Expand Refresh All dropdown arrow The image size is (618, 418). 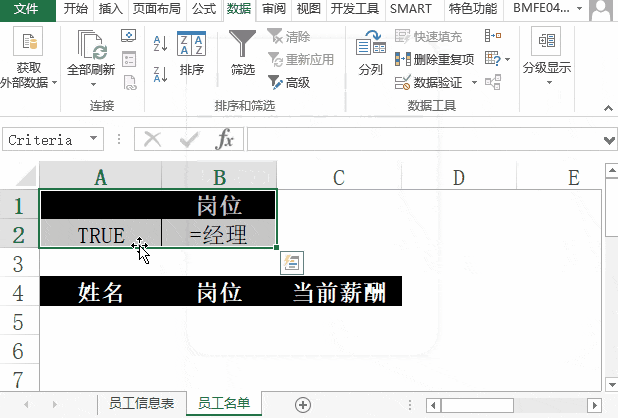tap(93, 84)
